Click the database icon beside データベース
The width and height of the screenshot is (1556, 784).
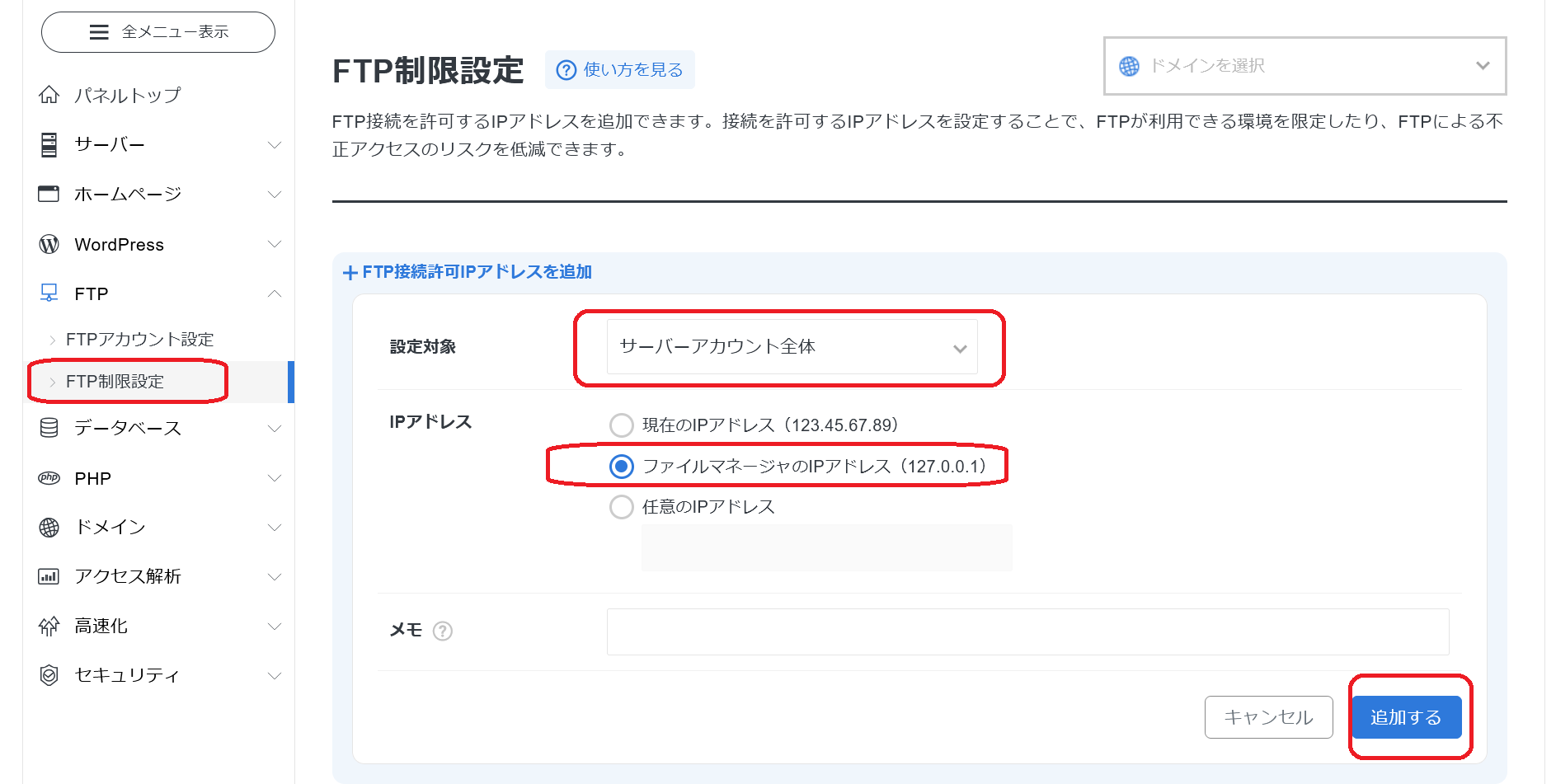pyautogui.click(x=49, y=428)
